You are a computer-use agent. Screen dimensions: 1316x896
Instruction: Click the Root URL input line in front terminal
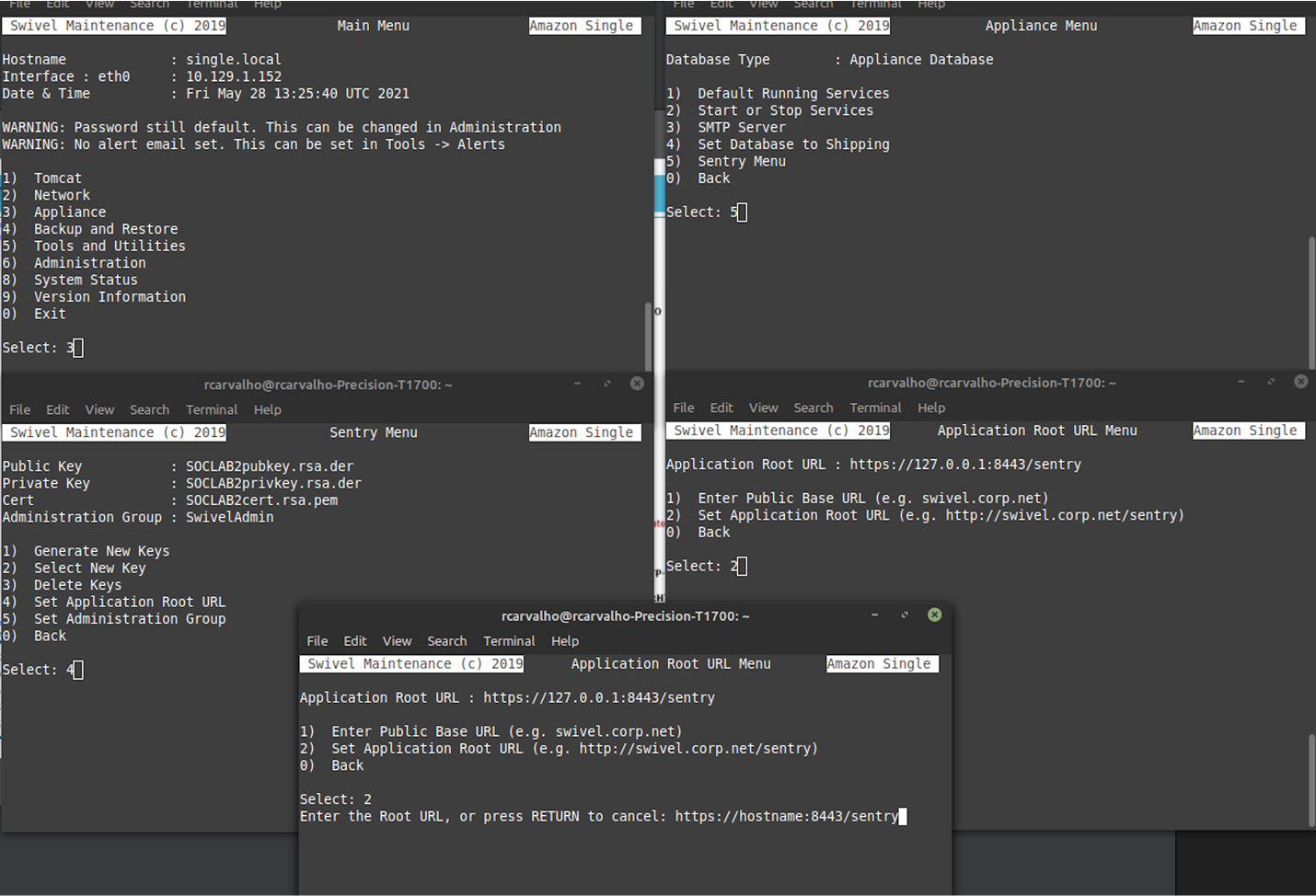pos(603,816)
